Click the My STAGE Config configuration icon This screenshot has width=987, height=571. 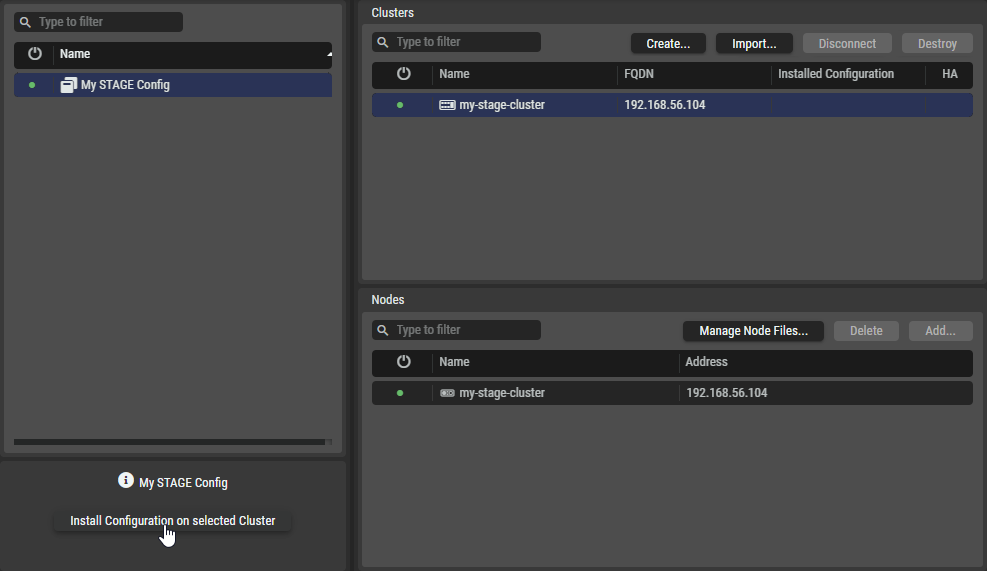(68, 85)
